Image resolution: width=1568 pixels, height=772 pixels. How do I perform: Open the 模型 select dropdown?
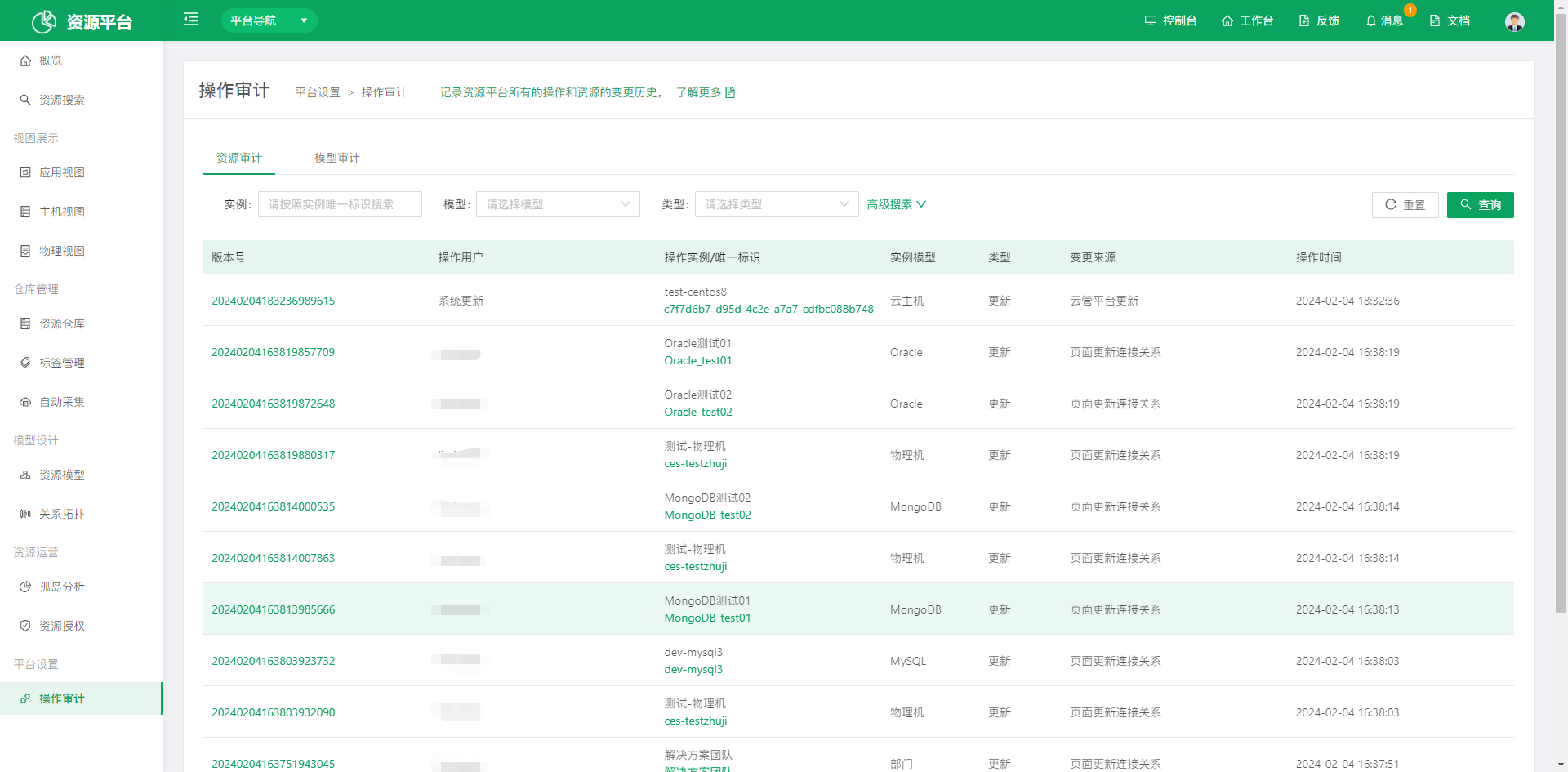pyautogui.click(x=558, y=204)
